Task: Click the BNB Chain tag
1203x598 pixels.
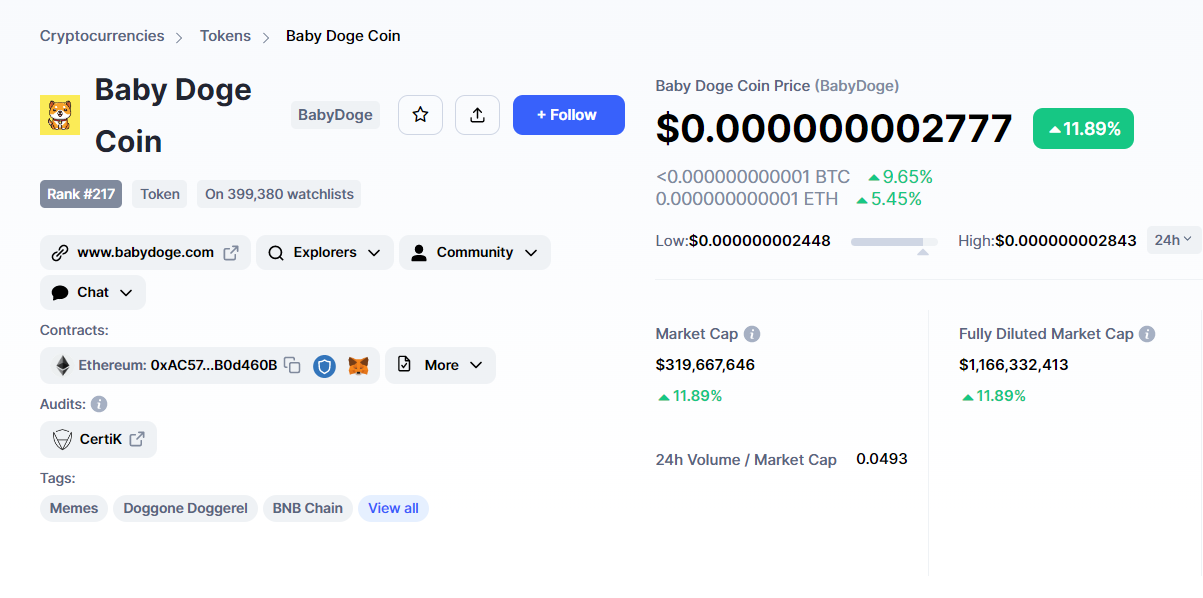Action: click(x=308, y=508)
